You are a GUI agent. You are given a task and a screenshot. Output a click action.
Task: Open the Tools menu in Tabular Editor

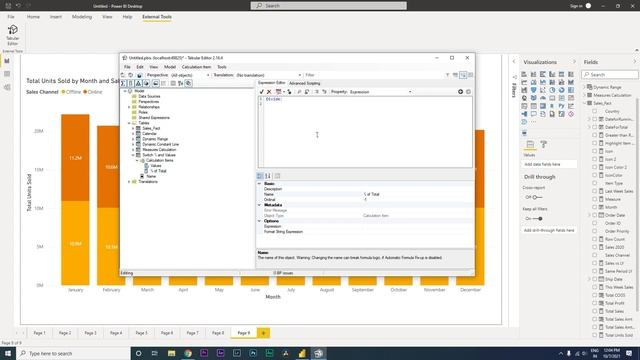222,67
